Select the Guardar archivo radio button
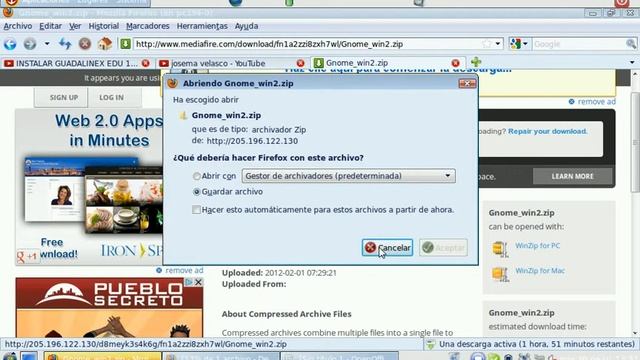Screen dimensions: 640x360 pyautogui.click(x=197, y=191)
